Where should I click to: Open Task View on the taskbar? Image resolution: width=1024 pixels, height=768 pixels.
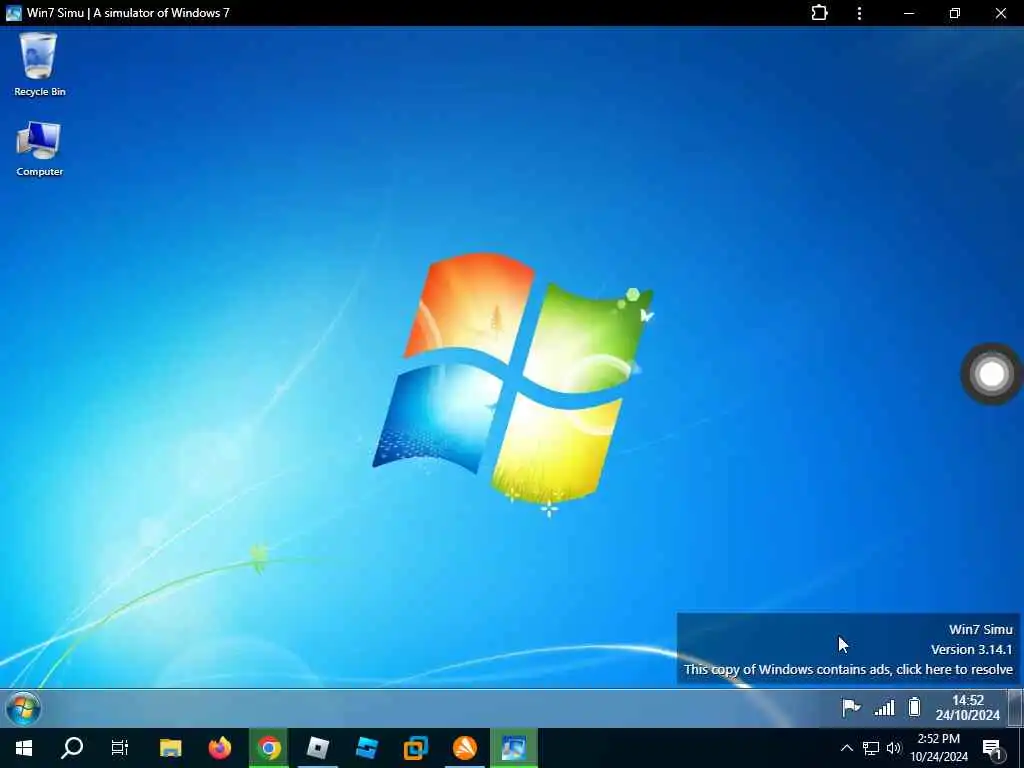point(120,748)
